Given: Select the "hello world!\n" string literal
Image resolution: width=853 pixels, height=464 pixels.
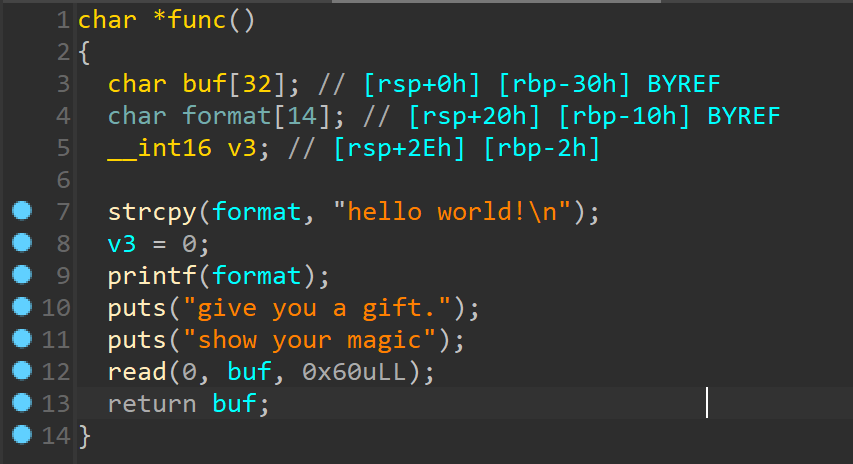Looking at the screenshot, I should point(452,212).
